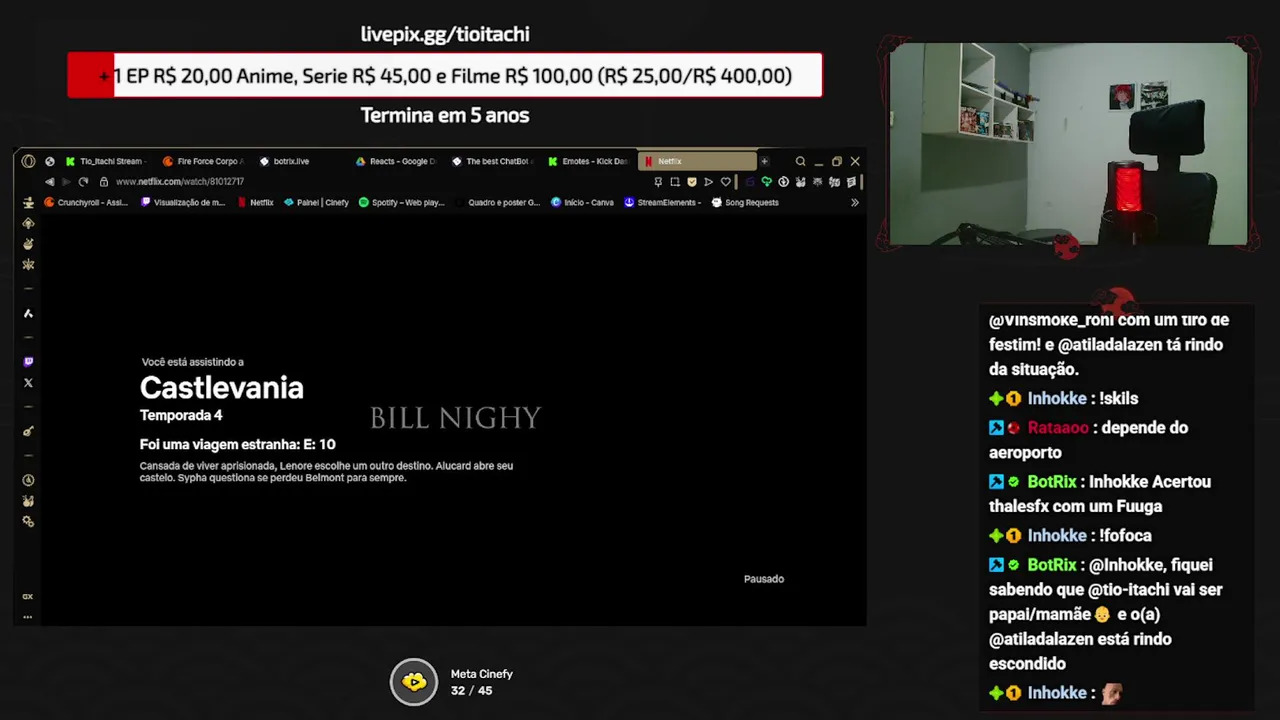The width and height of the screenshot is (1280, 720).
Task: Switch to the botrix.live tab
Action: (290, 161)
